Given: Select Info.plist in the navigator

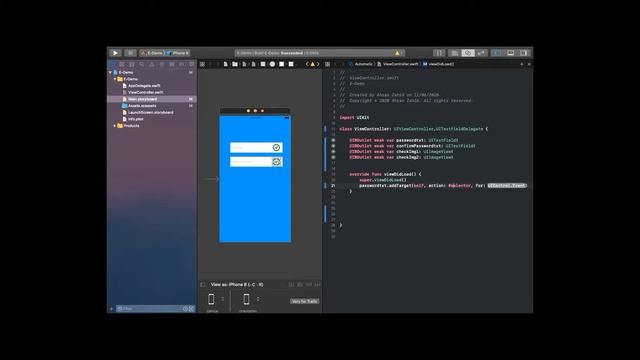Looking at the screenshot, I should [x=136, y=119].
